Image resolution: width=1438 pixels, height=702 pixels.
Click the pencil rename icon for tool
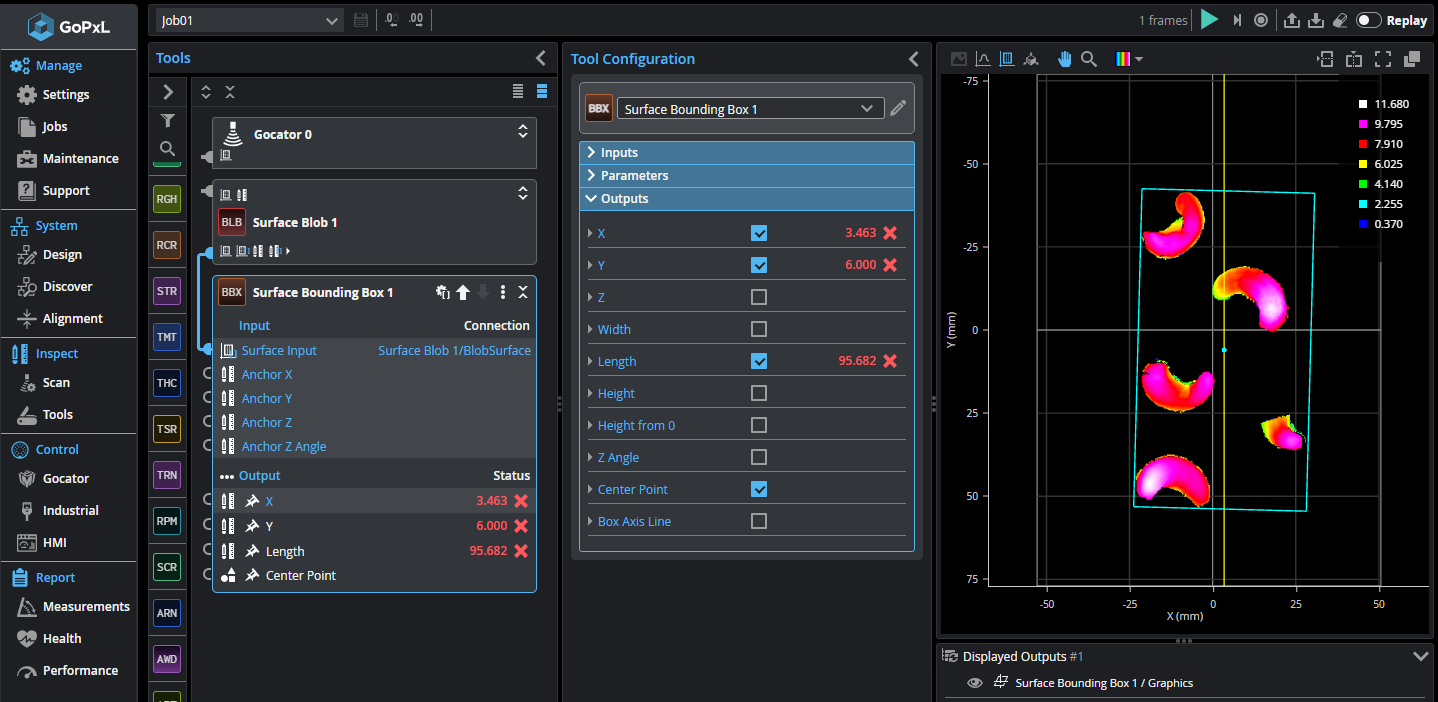tap(898, 109)
